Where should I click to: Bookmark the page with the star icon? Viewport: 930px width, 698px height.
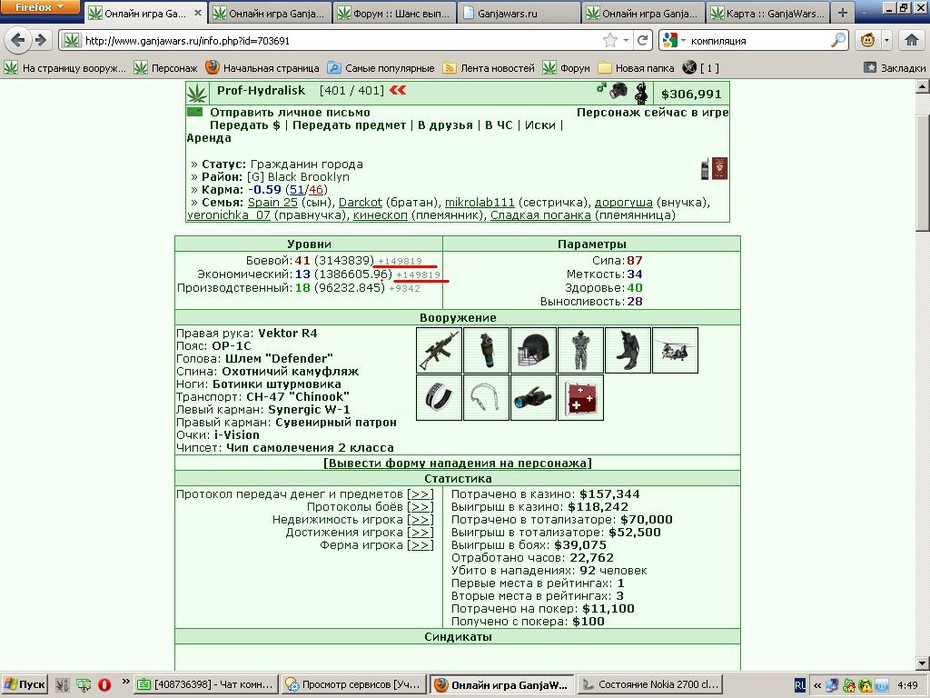point(610,40)
